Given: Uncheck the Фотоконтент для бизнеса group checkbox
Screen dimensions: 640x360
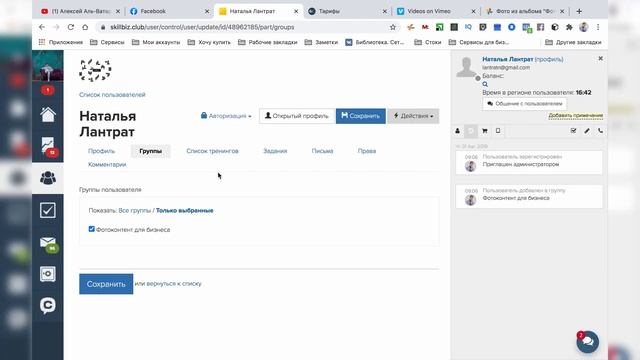Looking at the screenshot, I should 91,229.
